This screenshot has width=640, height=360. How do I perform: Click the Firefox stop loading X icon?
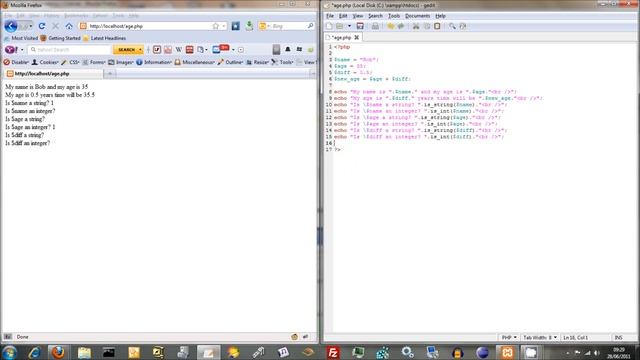click(56, 26)
